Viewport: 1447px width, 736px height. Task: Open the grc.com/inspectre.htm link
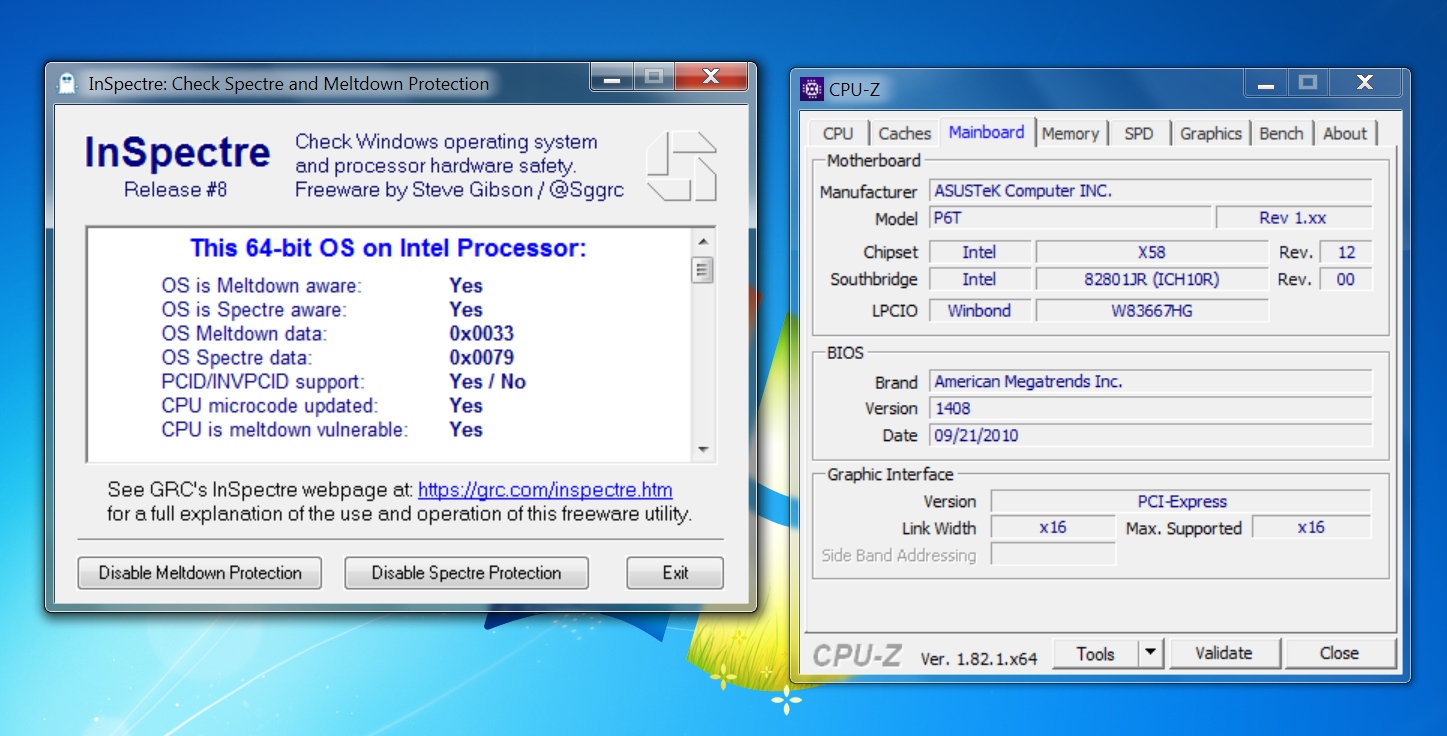[545, 490]
